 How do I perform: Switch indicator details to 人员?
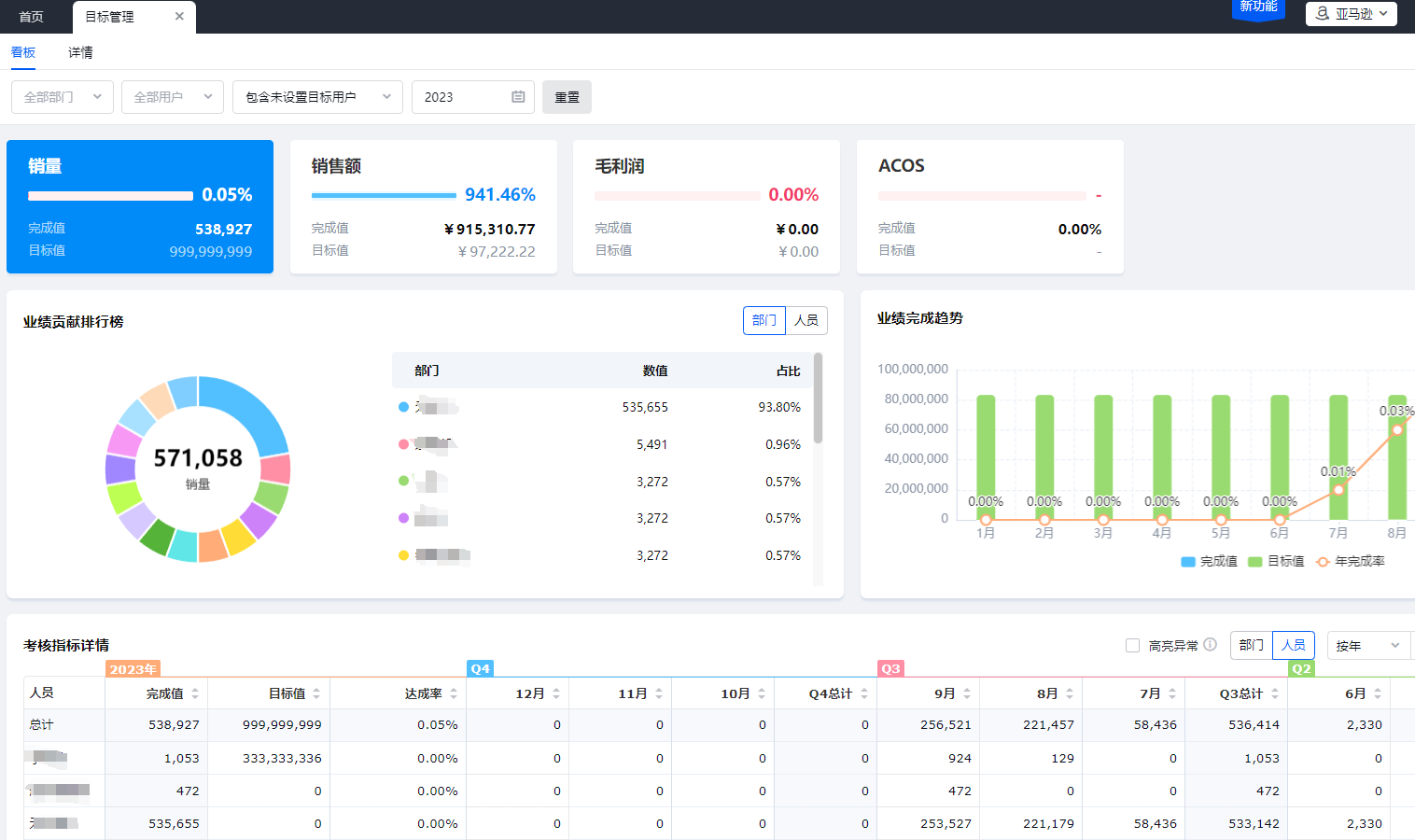click(1294, 645)
